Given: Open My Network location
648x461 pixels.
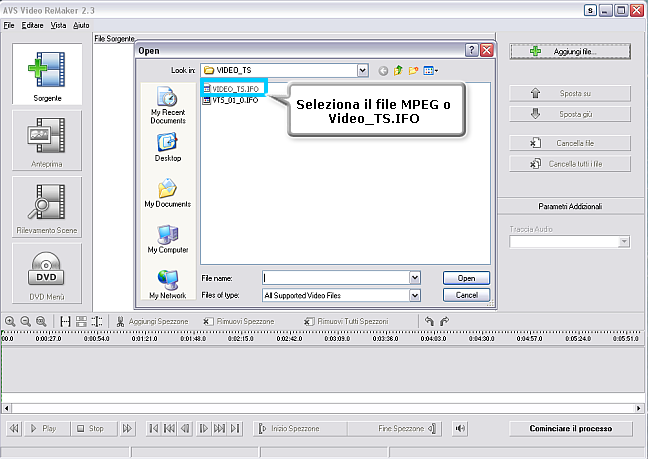Looking at the screenshot, I should (x=168, y=284).
